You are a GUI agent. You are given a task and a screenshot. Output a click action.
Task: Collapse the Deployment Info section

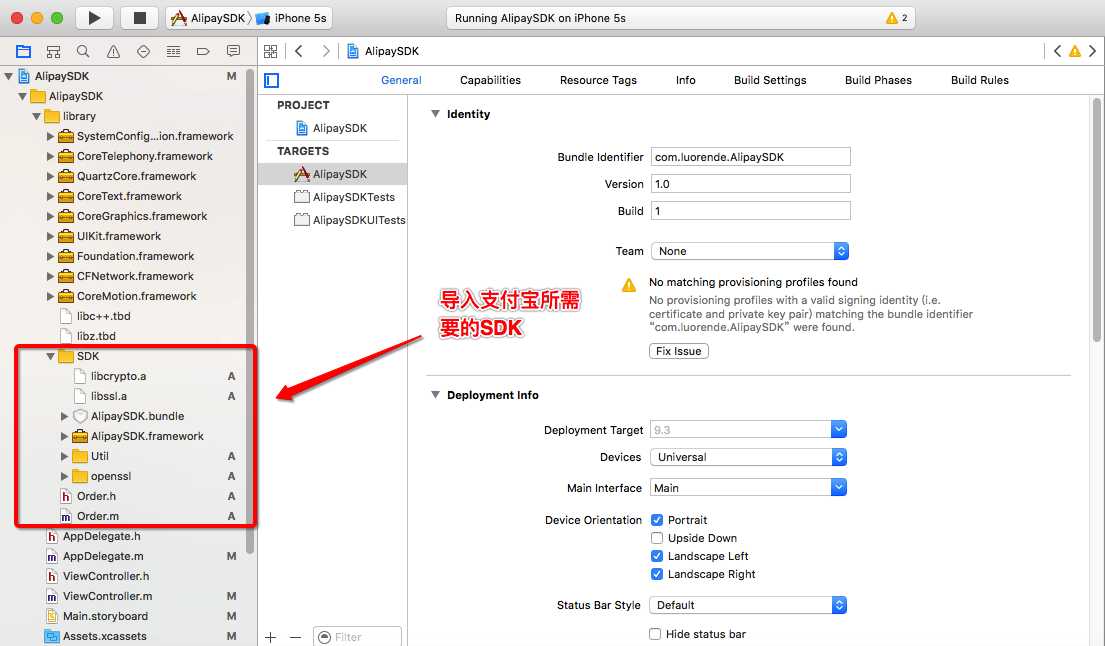(x=436, y=395)
